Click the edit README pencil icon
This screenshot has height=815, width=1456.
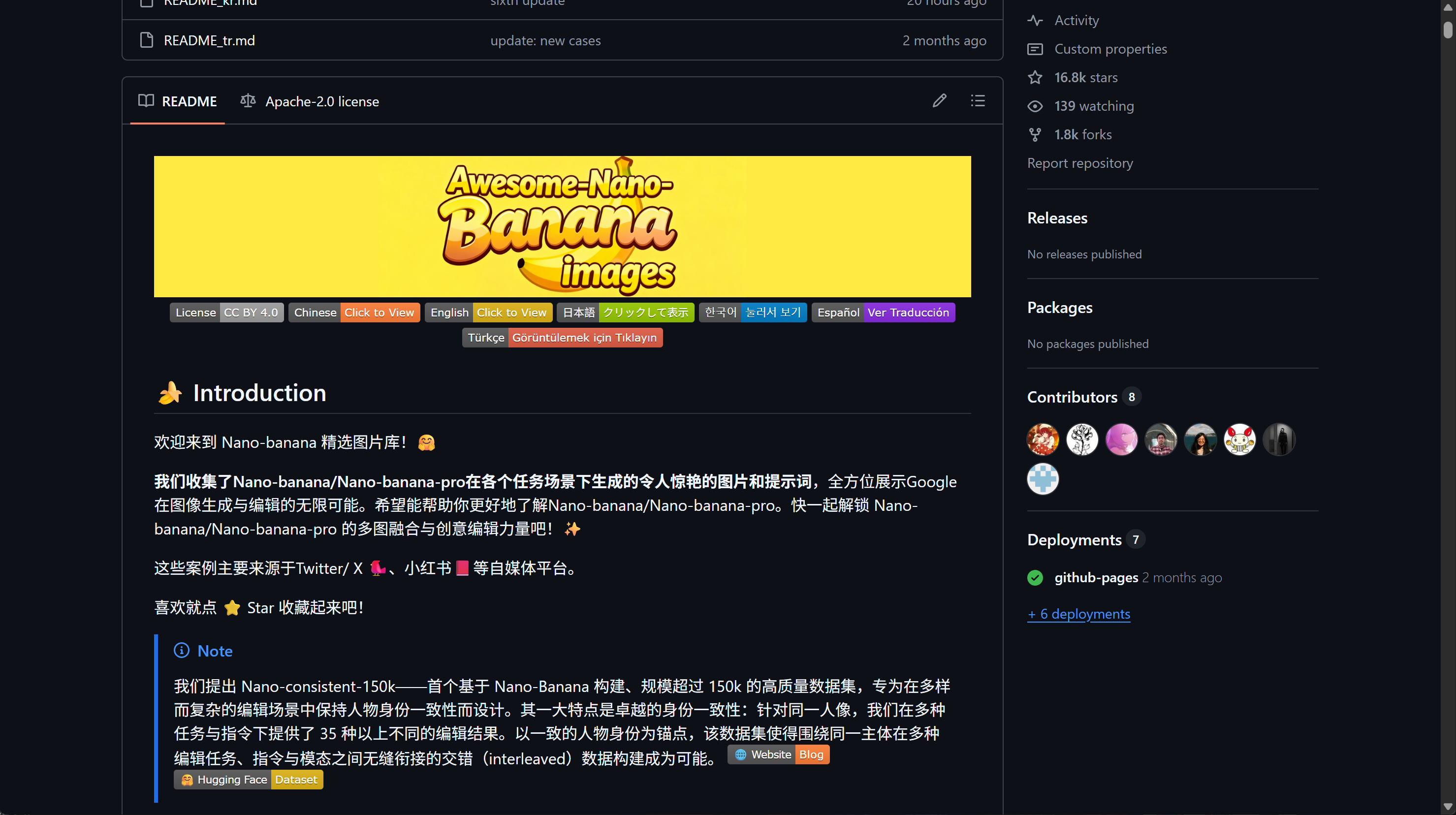coord(939,101)
